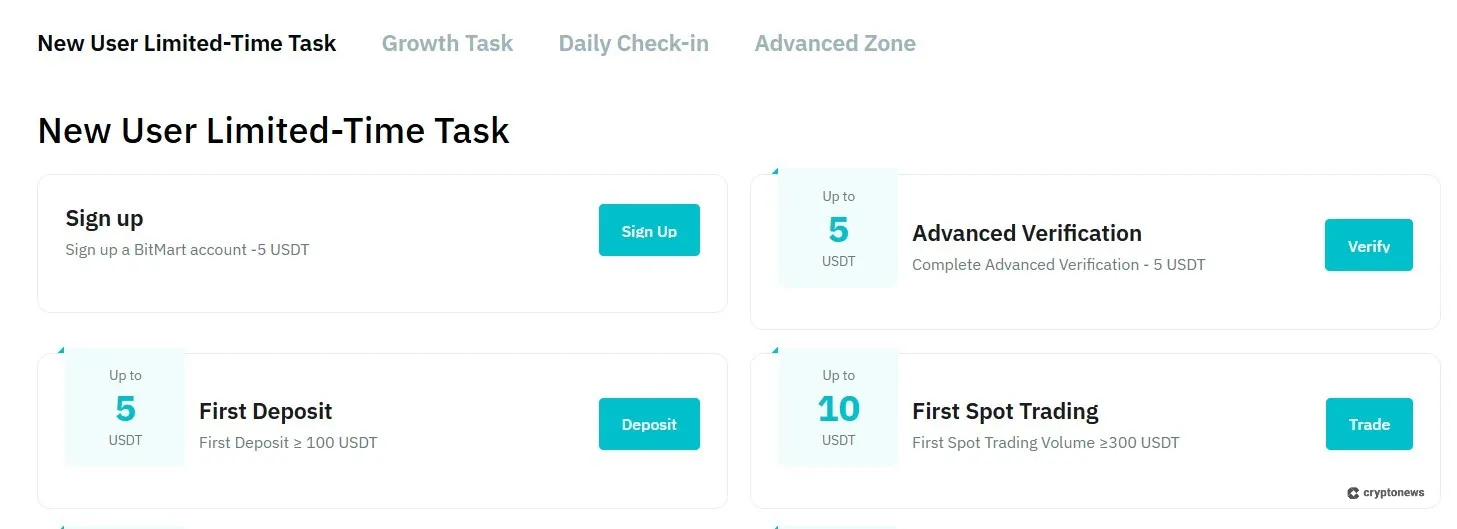
Task: Click the Verify button
Action: pyautogui.click(x=1368, y=245)
